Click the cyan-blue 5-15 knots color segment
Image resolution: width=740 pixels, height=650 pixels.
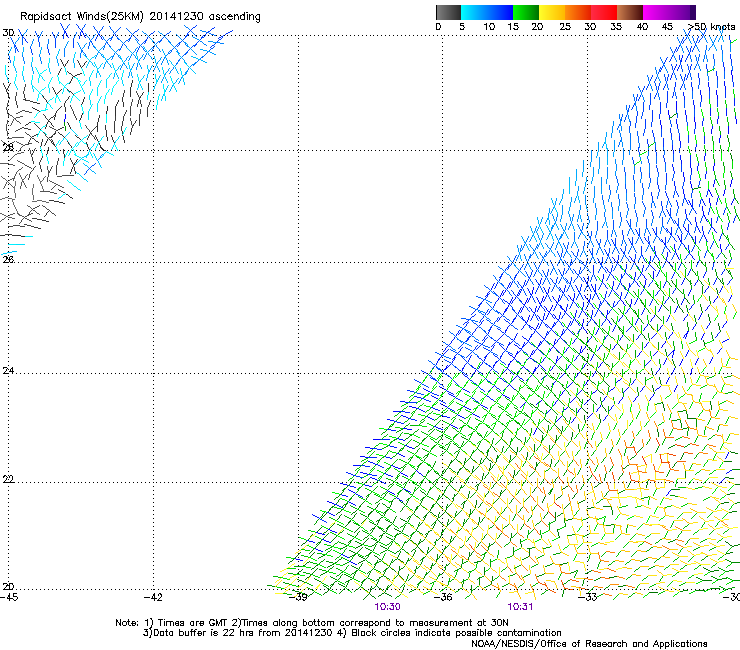487,12
